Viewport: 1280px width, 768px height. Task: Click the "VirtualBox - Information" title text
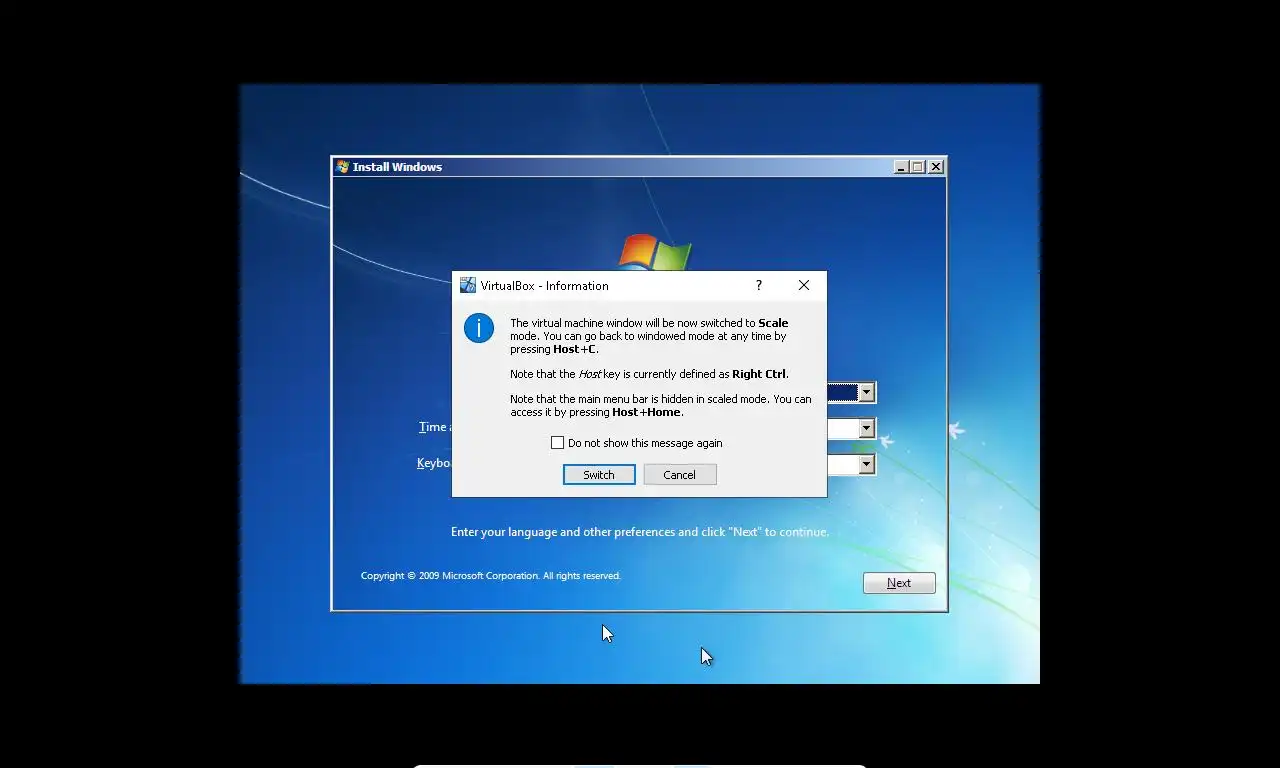(544, 286)
